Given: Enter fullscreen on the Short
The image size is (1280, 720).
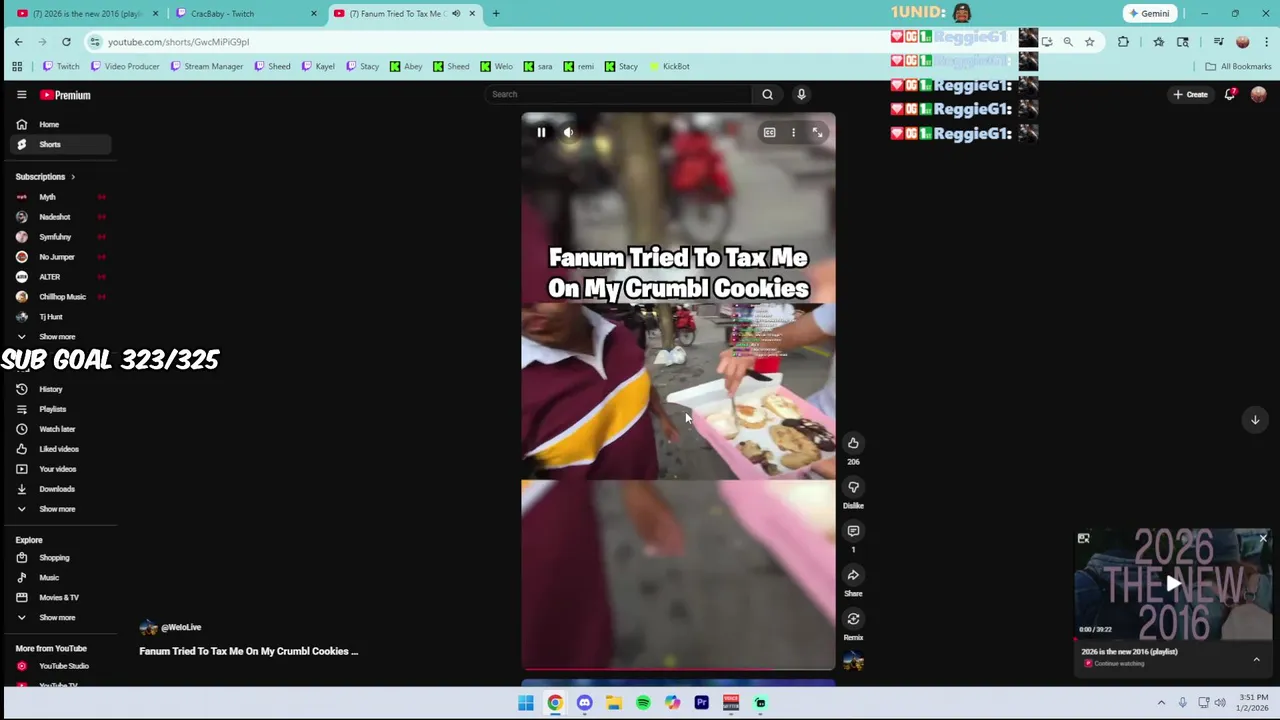Looking at the screenshot, I should (x=817, y=132).
